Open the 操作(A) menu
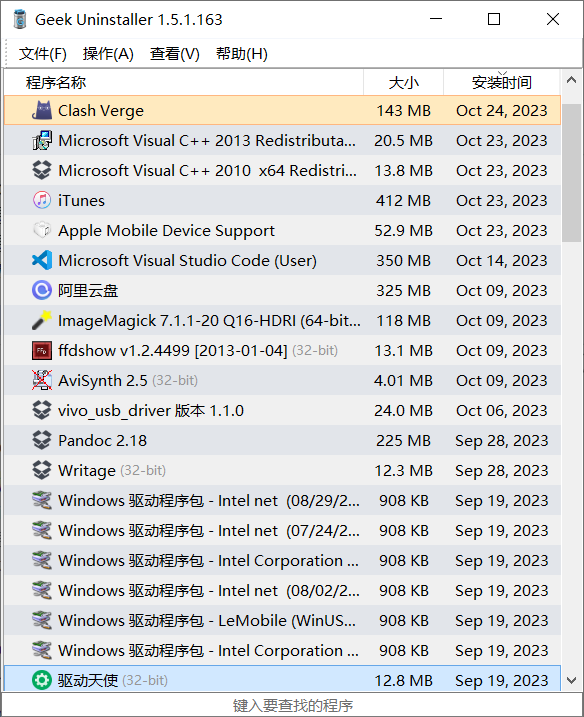The width and height of the screenshot is (584, 717). [x=108, y=54]
